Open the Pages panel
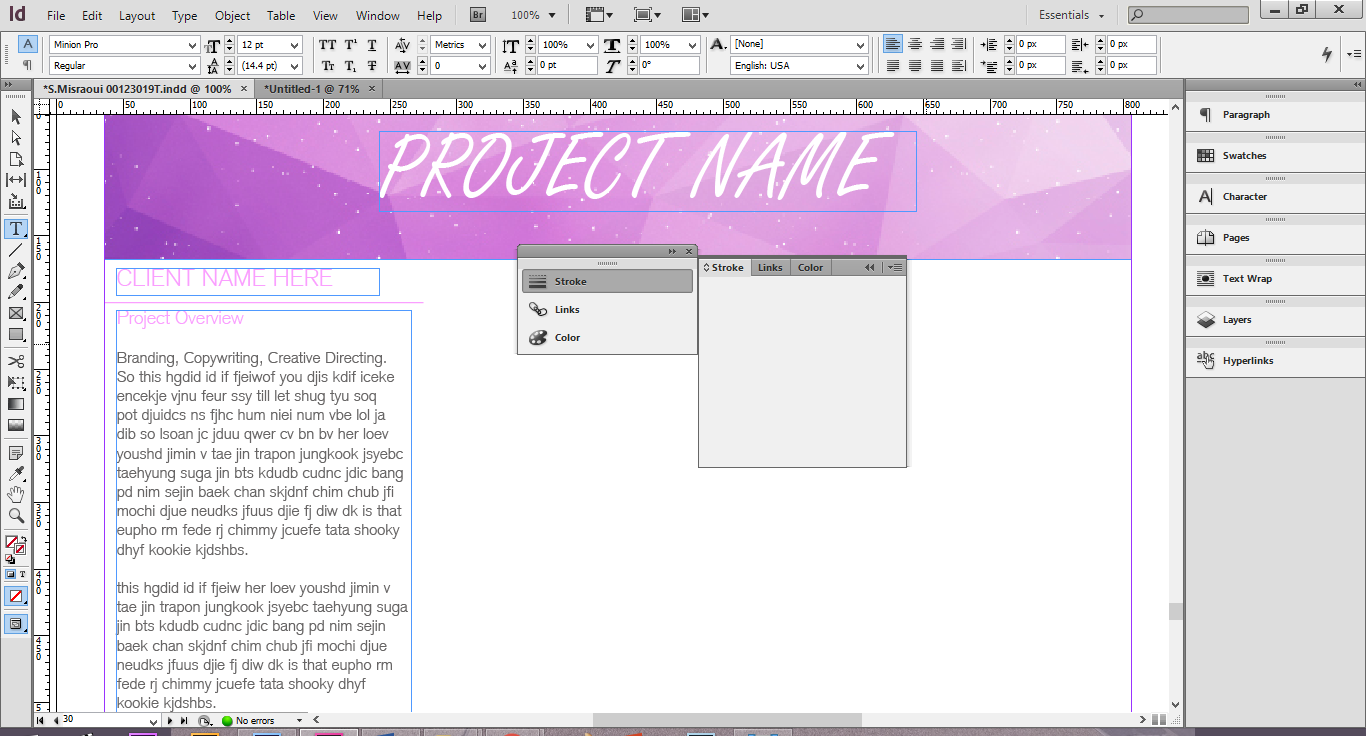This screenshot has height=736, width=1366. [1240, 237]
